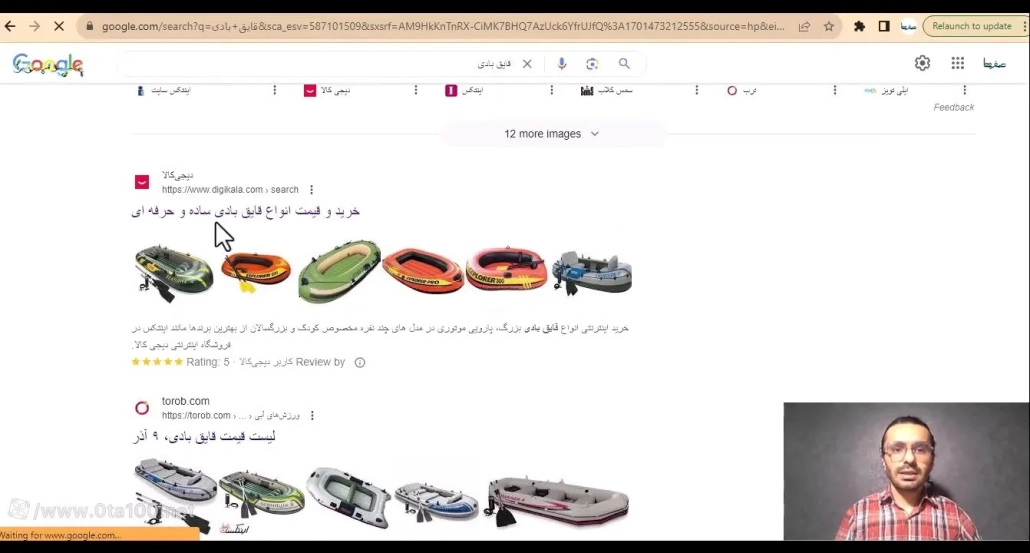
Task: Open Google Lens image search
Action: pos(592,64)
